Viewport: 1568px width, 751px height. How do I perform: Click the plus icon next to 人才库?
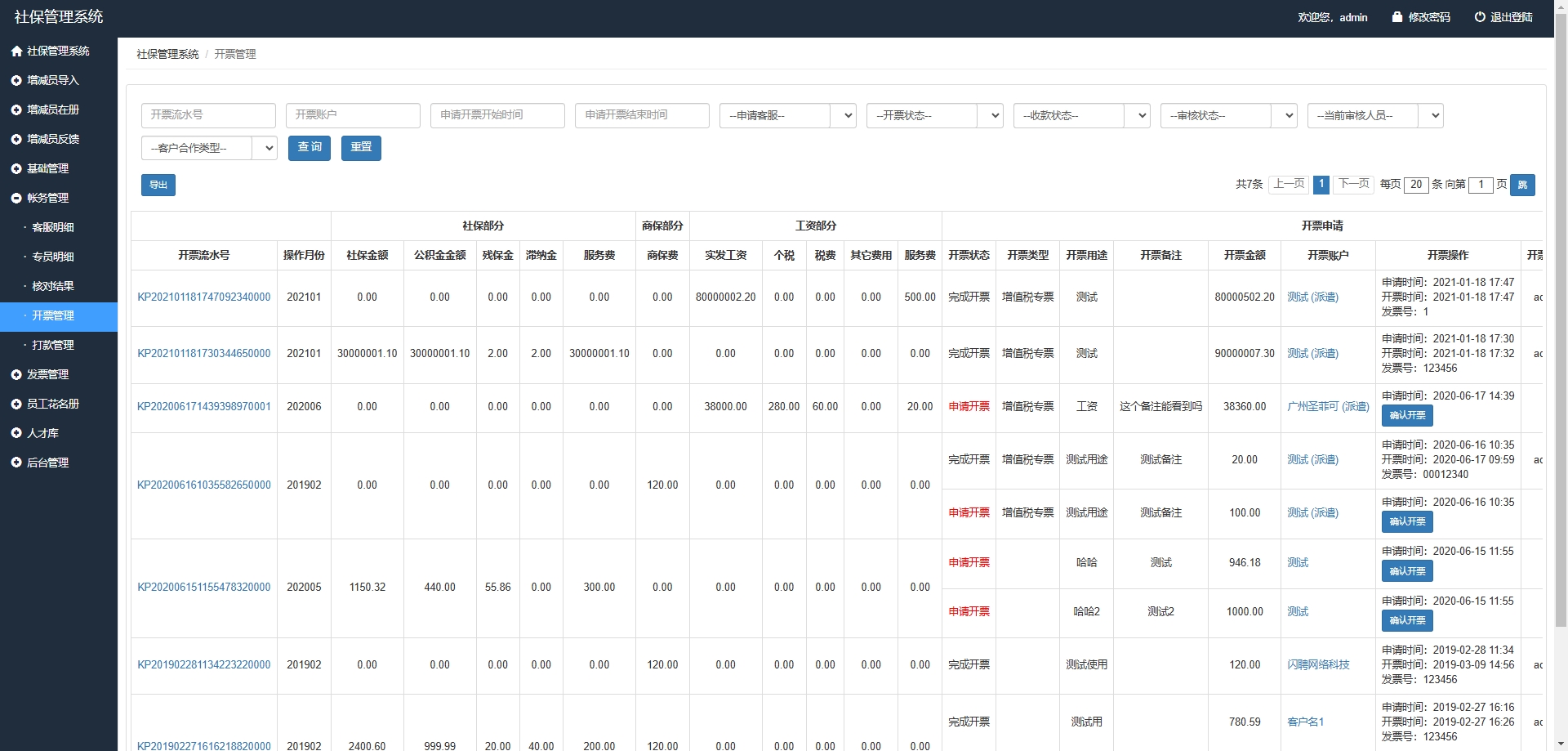click(x=16, y=434)
